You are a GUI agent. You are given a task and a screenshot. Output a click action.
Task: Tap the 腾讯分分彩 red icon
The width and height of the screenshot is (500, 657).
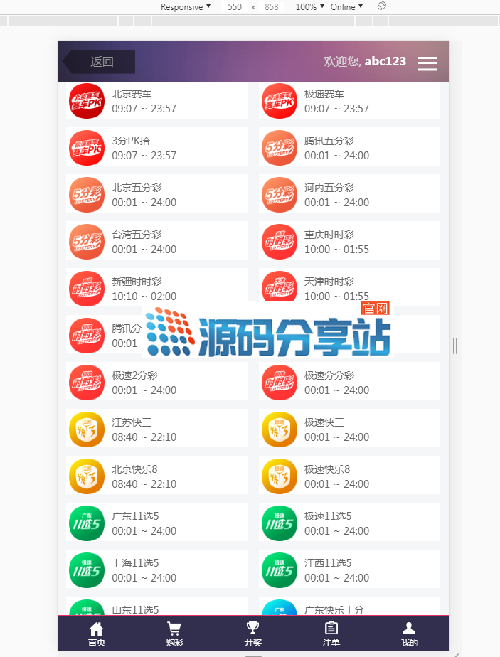[x=87, y=336]
